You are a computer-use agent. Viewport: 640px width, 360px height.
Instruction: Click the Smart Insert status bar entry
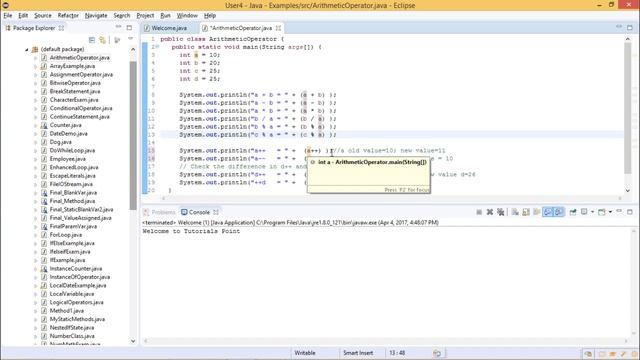358,353
